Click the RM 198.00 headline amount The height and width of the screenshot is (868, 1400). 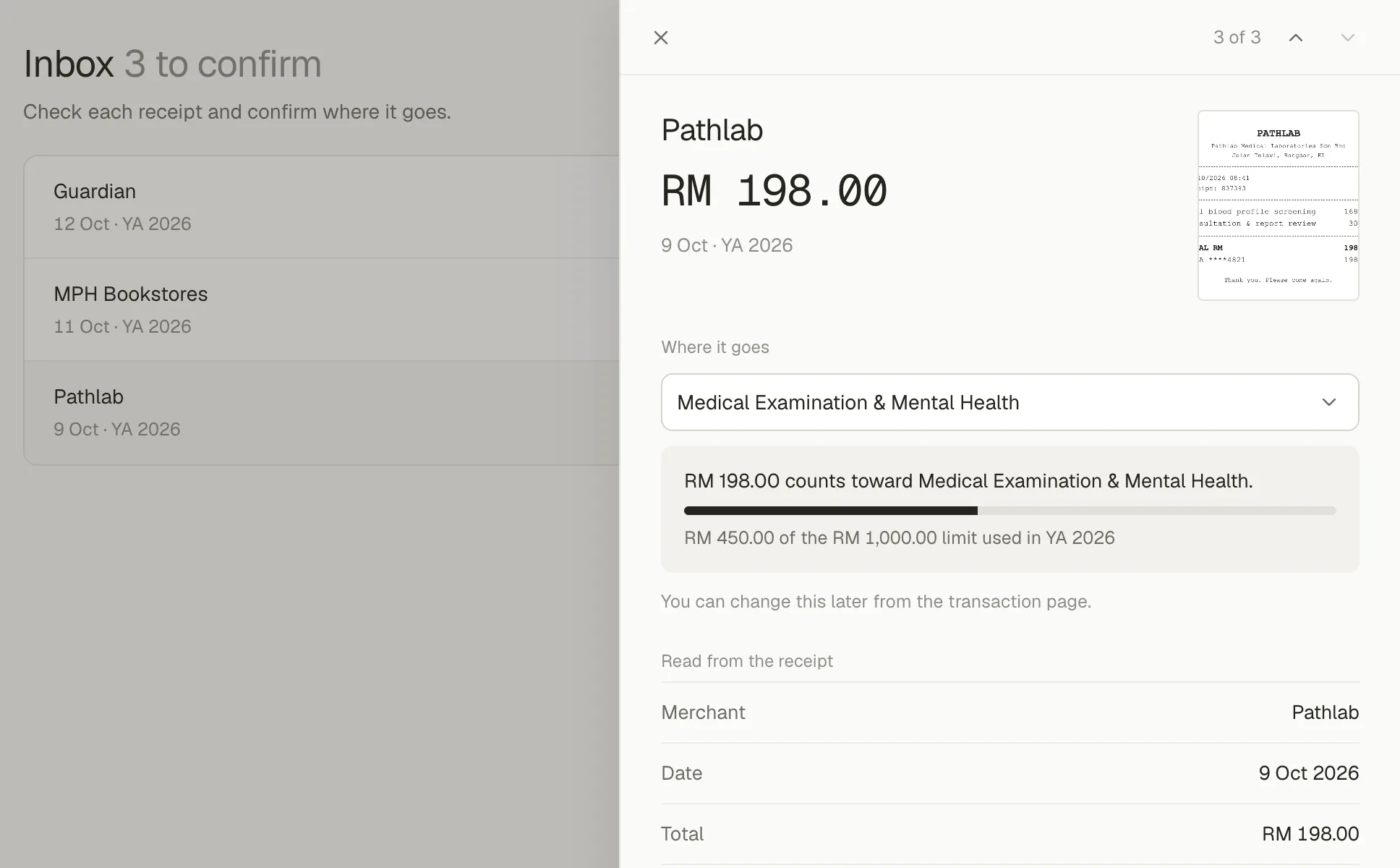[x=774, y=192]
